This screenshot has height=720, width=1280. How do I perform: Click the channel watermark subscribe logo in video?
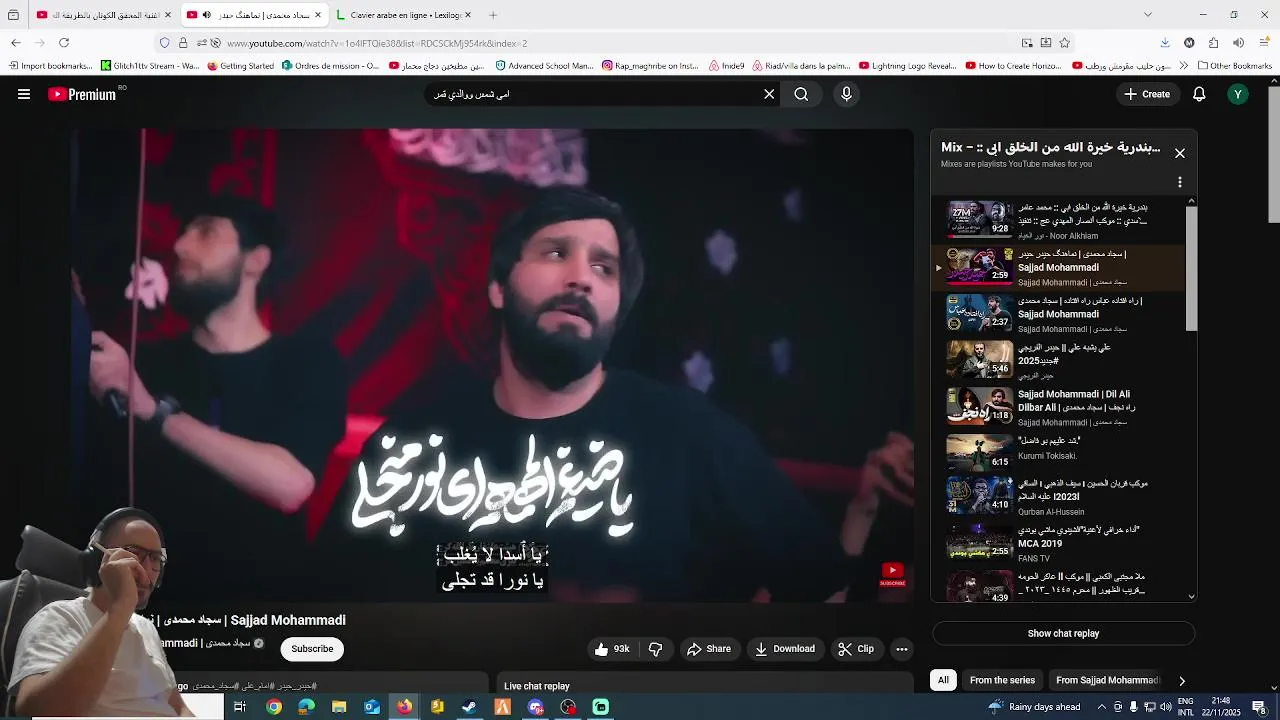click(892, 575)
